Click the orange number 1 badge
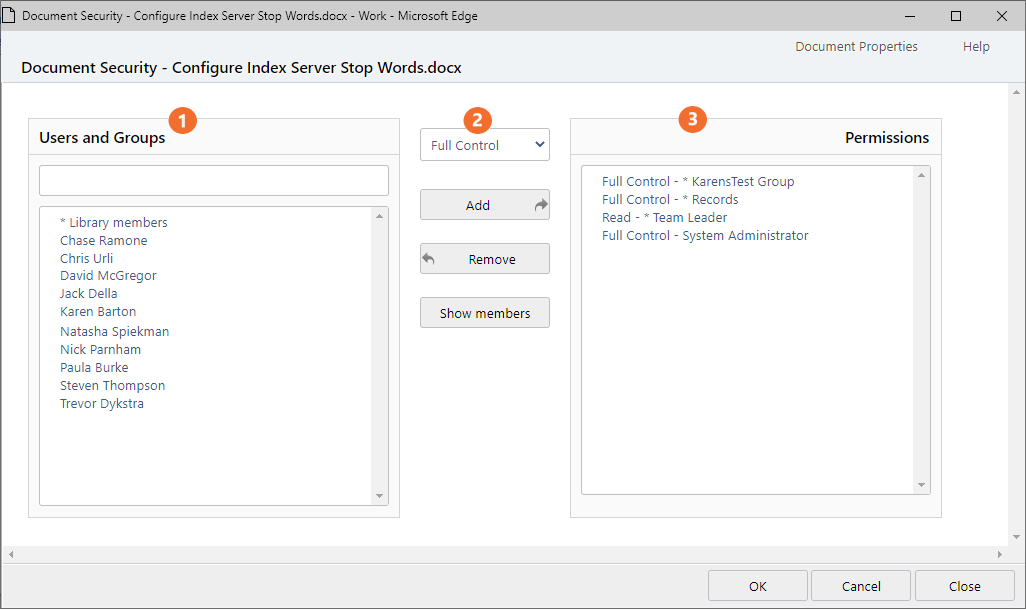 [182, 120]
